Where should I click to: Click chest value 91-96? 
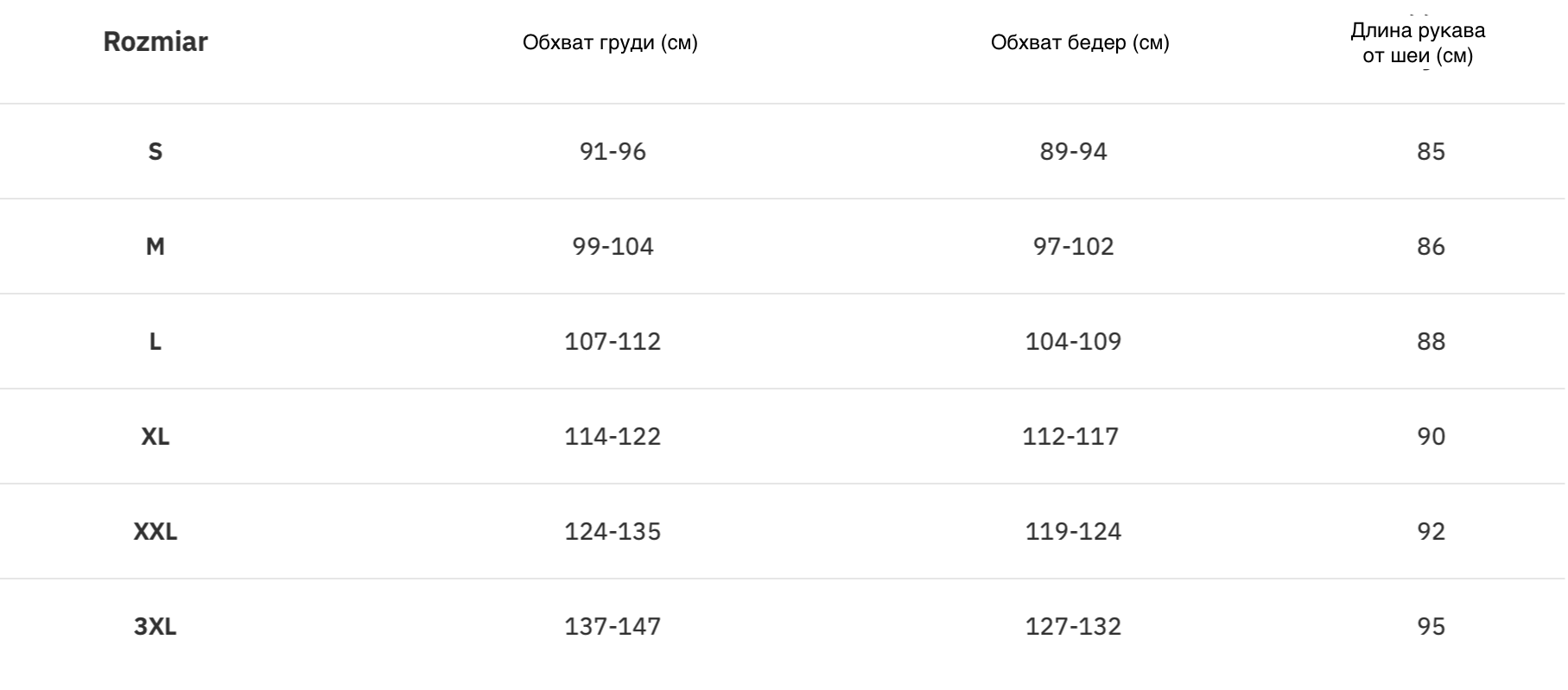[613, 152]
